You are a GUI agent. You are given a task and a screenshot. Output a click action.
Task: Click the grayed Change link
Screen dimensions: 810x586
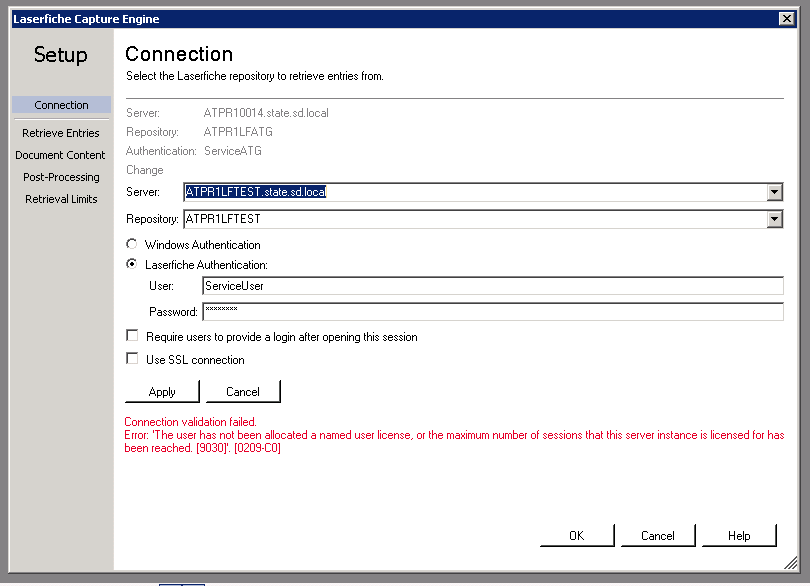point(145,170)
